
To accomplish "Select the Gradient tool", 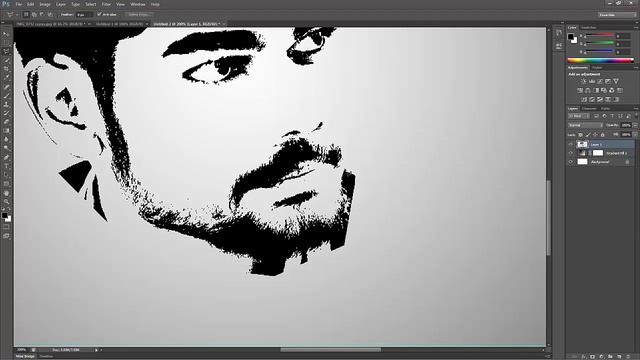I will (6, 131).
